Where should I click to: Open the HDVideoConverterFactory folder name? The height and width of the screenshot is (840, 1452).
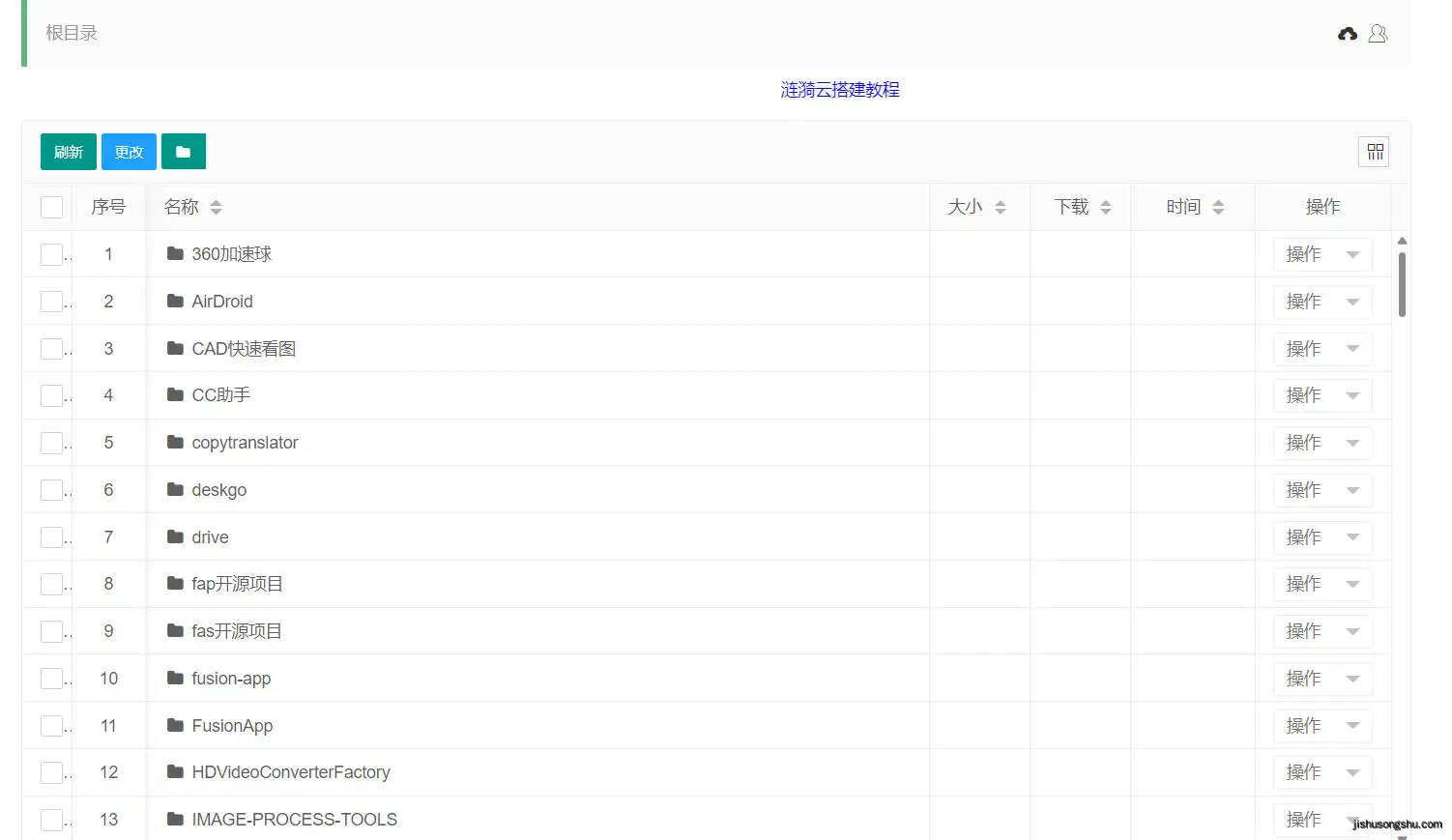[x=291, y=772]
